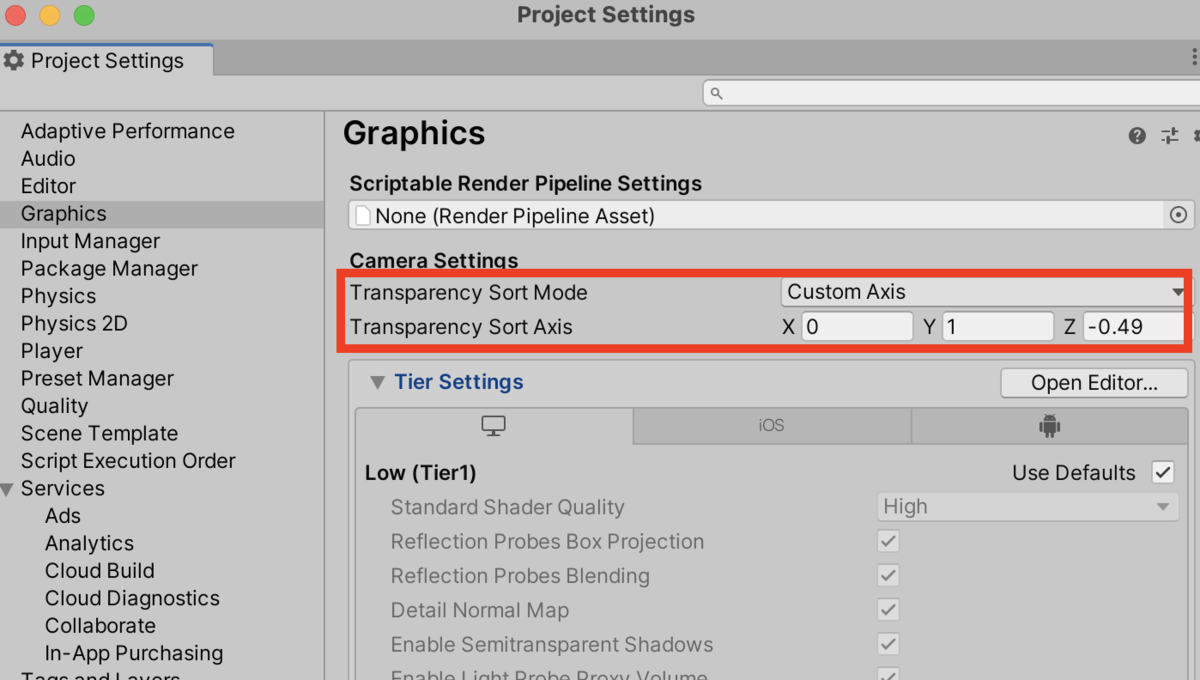Select the Project Settings window tab

tap(106, 60)
